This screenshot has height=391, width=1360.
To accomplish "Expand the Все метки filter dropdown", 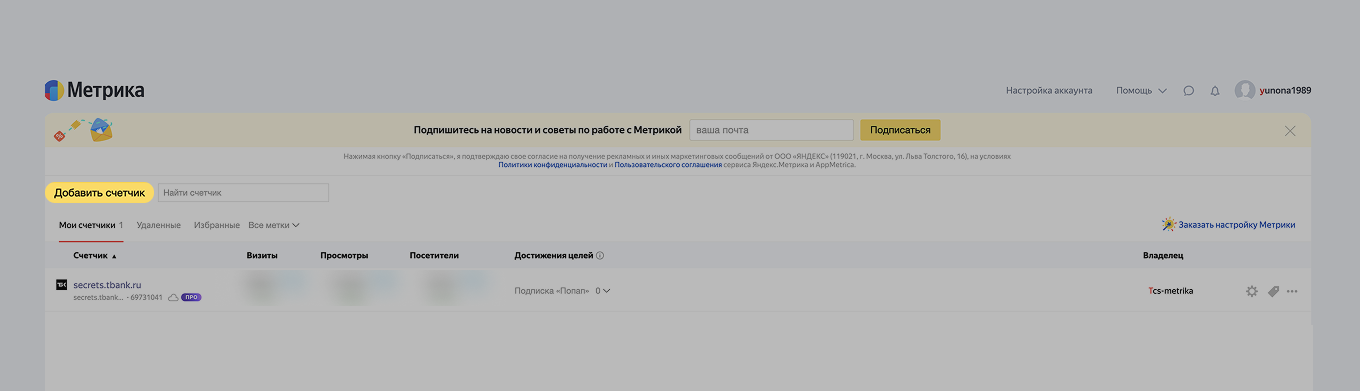I will [x=274, y=225].
